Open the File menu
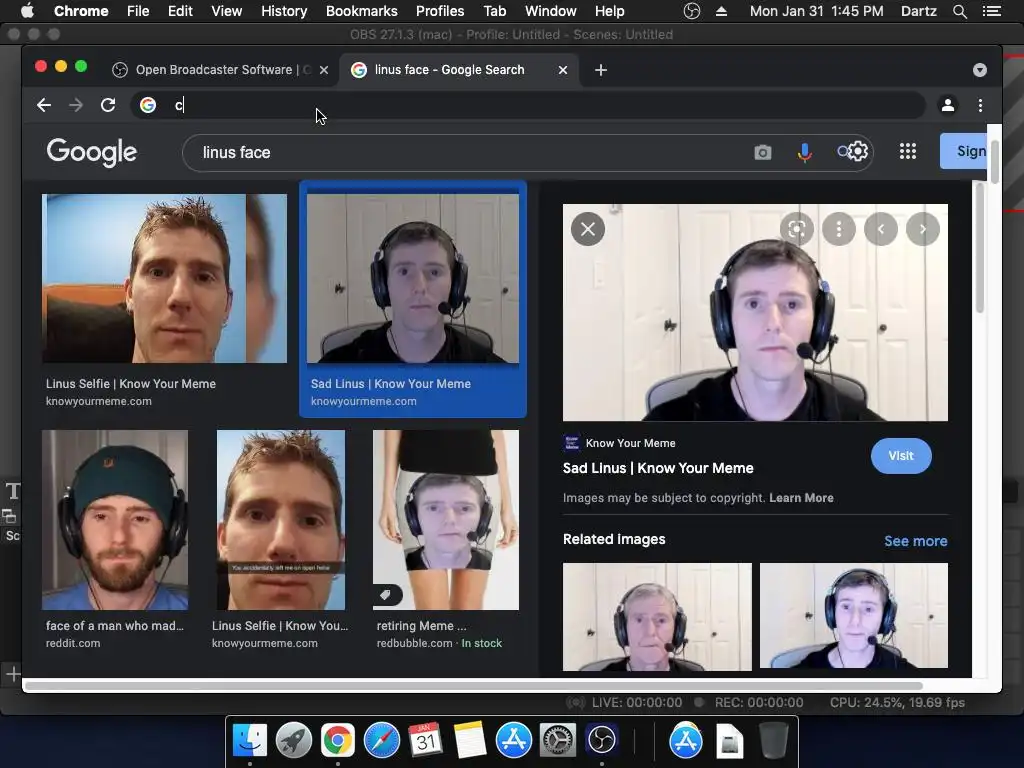The image size is (1024, 768). [x=138, y=11]
